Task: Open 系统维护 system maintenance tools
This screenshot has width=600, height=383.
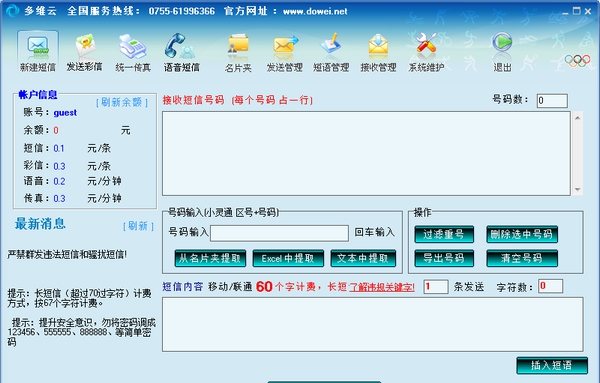Action: (x=426, y=52)
